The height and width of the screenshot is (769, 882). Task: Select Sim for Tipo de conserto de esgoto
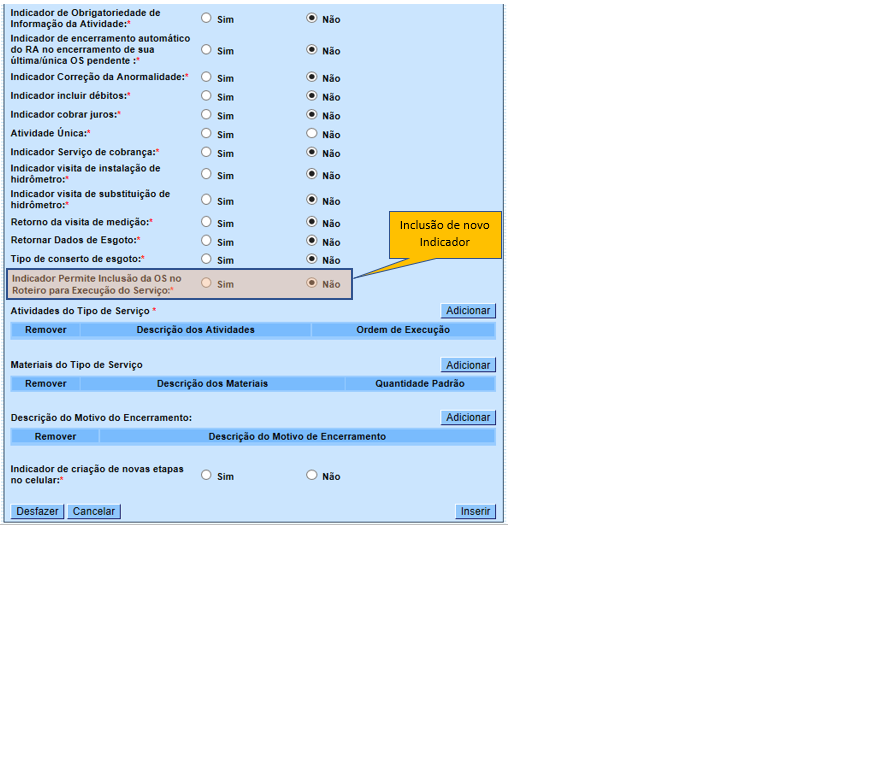click(x=206, y=259)
